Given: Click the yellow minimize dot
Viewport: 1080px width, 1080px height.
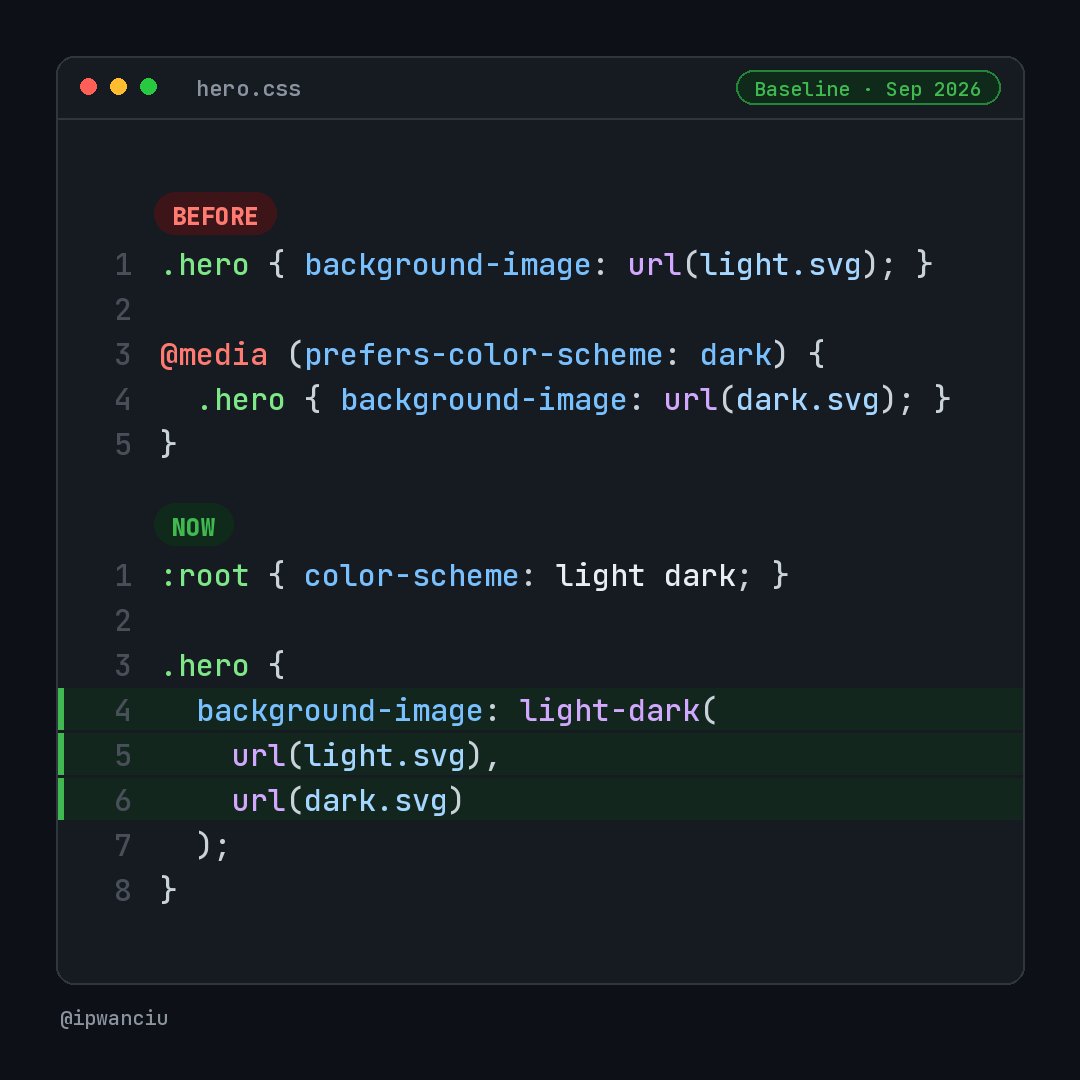Looking at the screenshot, I should click(118, 87).
